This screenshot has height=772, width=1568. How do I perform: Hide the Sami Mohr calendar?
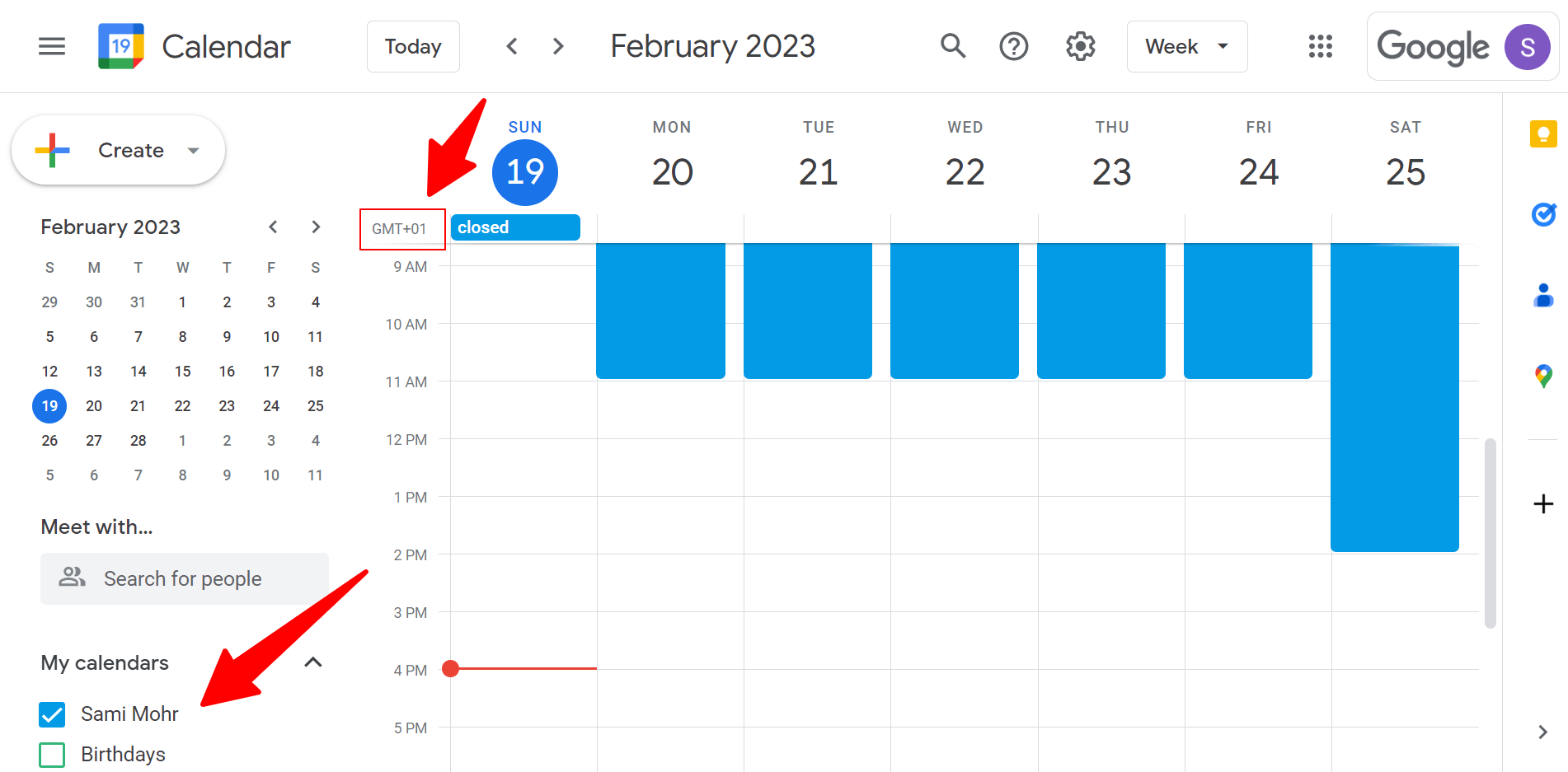51,714
